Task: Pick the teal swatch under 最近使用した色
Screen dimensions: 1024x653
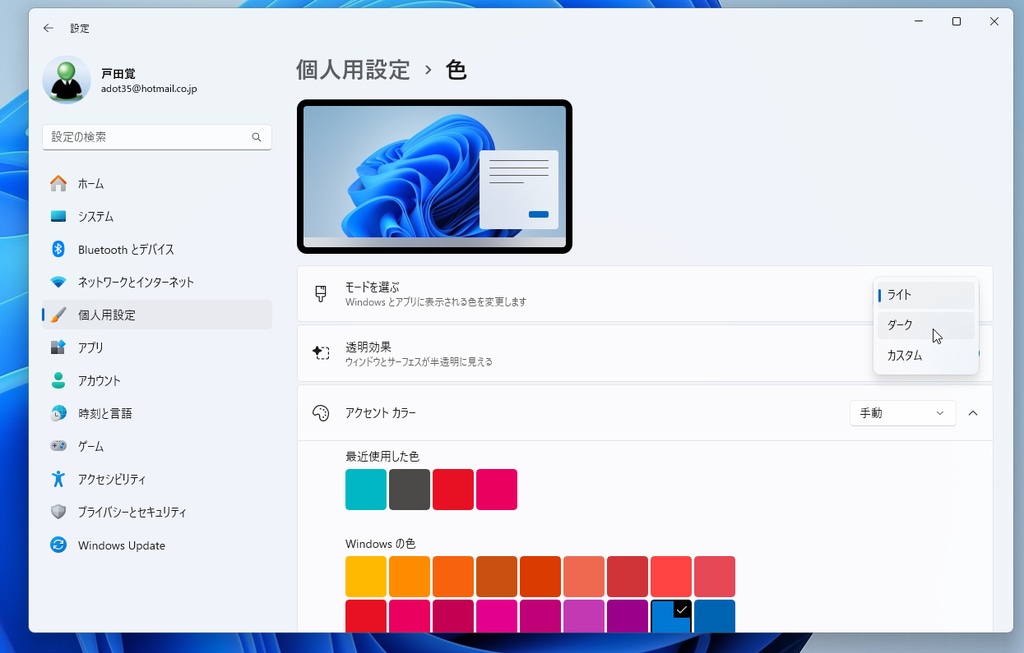Action: [x=366, y=489]
